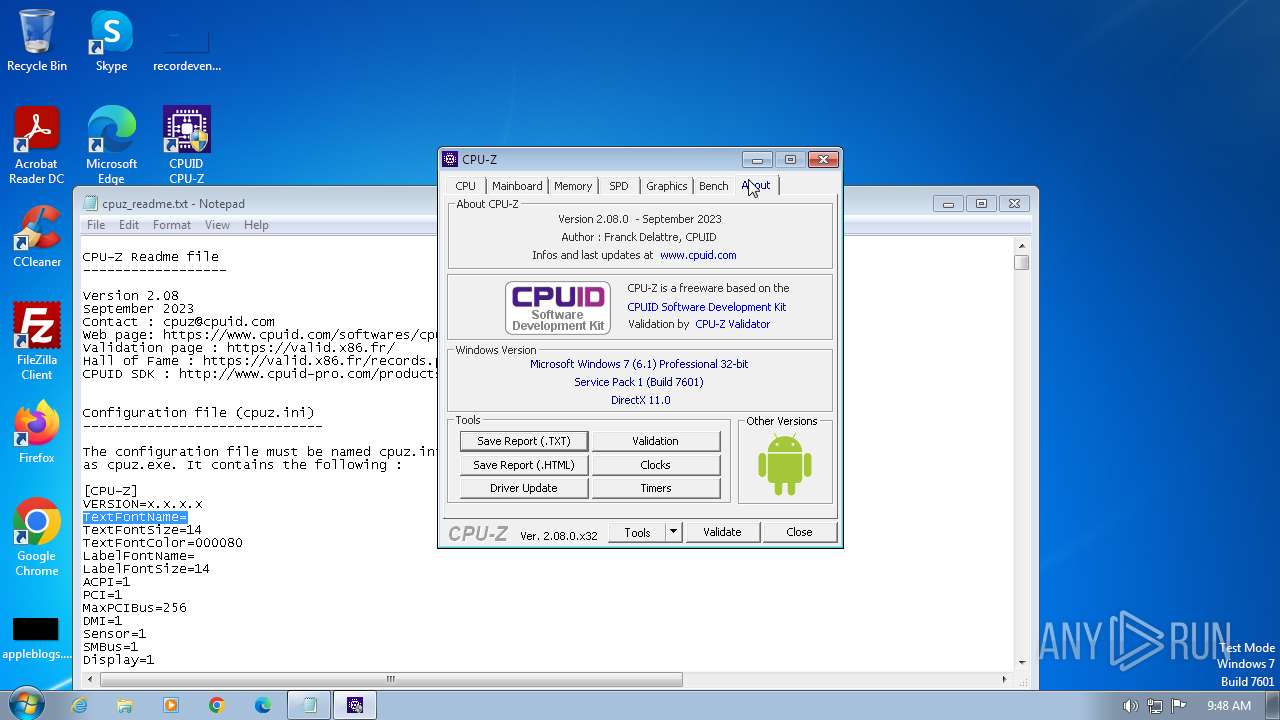
Task: Click the Save Report (.TXT) button
Action: coord(524,441)
